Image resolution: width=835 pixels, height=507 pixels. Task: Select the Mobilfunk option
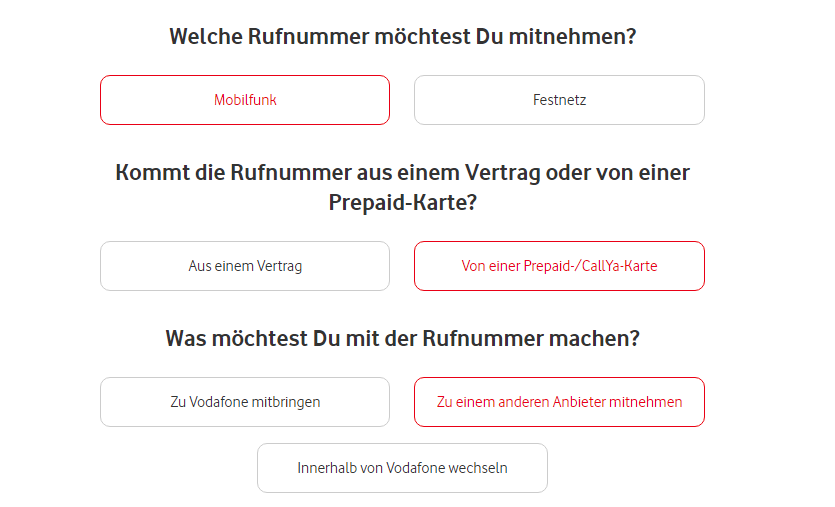click(x=245, y=100)
